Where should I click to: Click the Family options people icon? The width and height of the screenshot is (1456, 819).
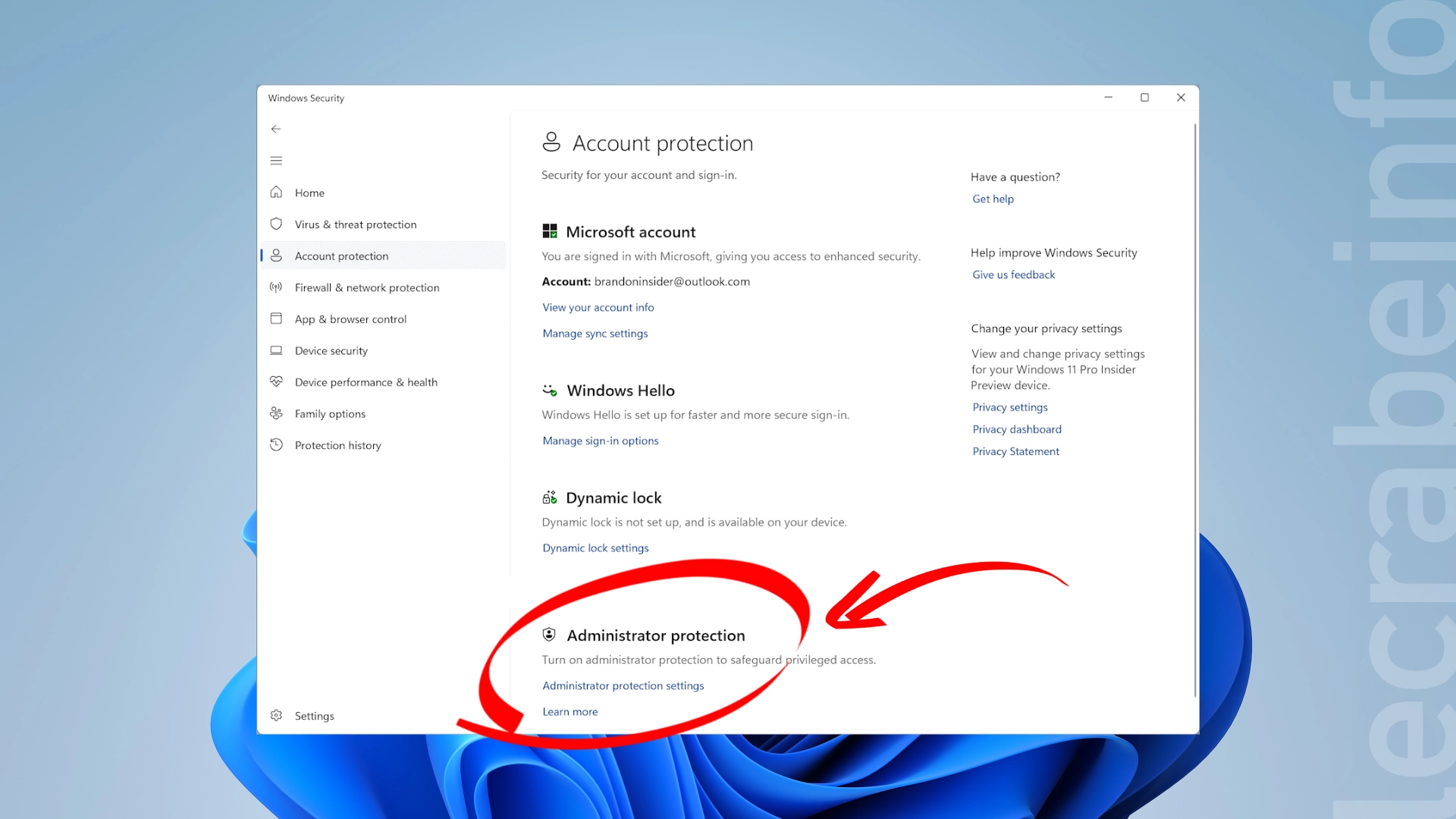tap(276, 413)
